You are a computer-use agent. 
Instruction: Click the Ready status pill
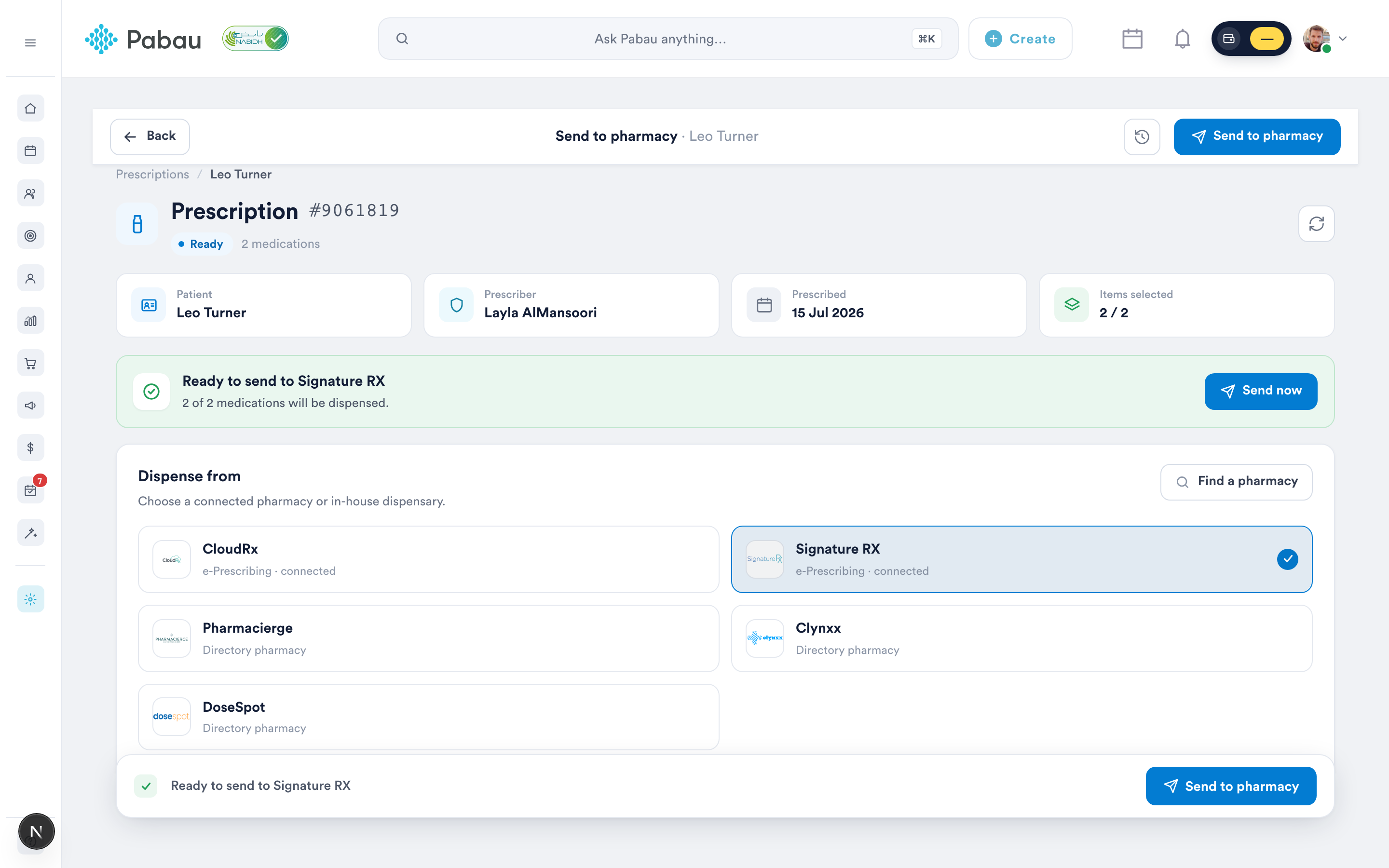click(x=201, y=244)
